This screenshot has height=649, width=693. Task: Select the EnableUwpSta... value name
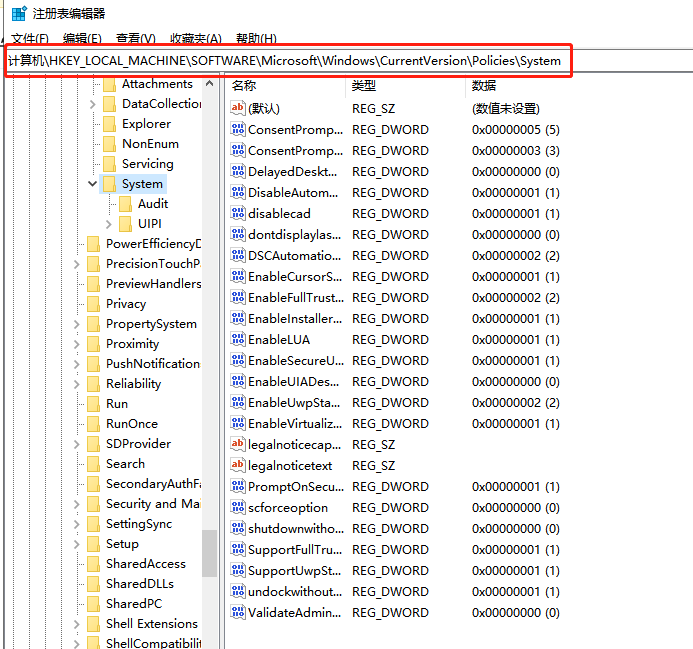294,403
